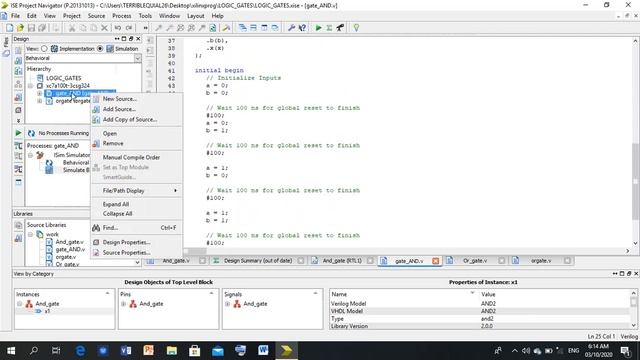640x360 pixels.
Task: Select the Simulation view radio button
Action: tap(100, 49)
